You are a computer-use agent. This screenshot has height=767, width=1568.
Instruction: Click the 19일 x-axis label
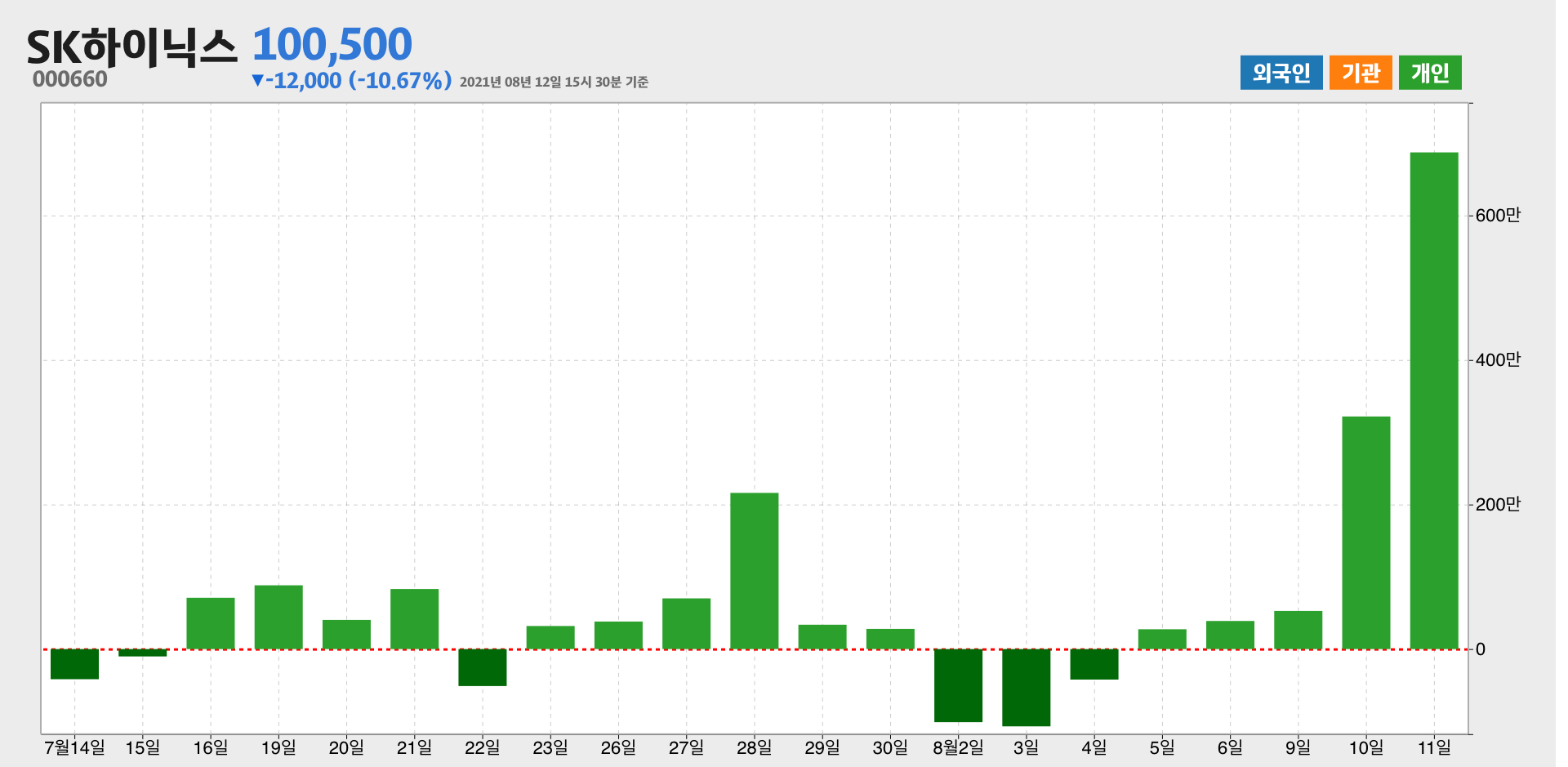[278, 747]
